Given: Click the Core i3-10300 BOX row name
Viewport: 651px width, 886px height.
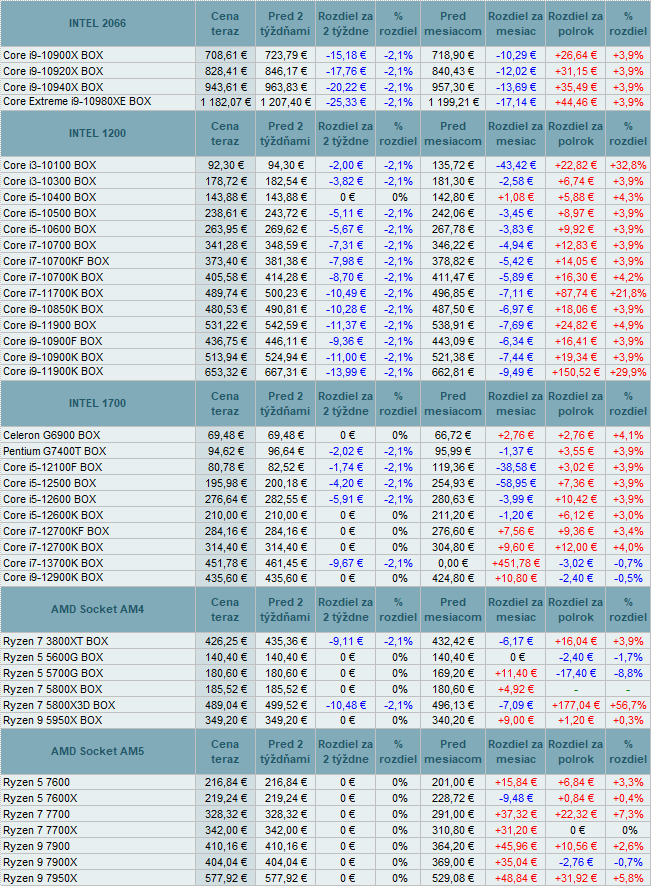Looking at the screenshot, I should tap(50, 181).
